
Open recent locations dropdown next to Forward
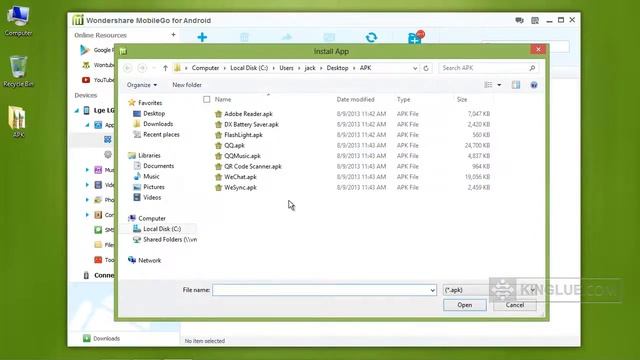click(153, 68)
